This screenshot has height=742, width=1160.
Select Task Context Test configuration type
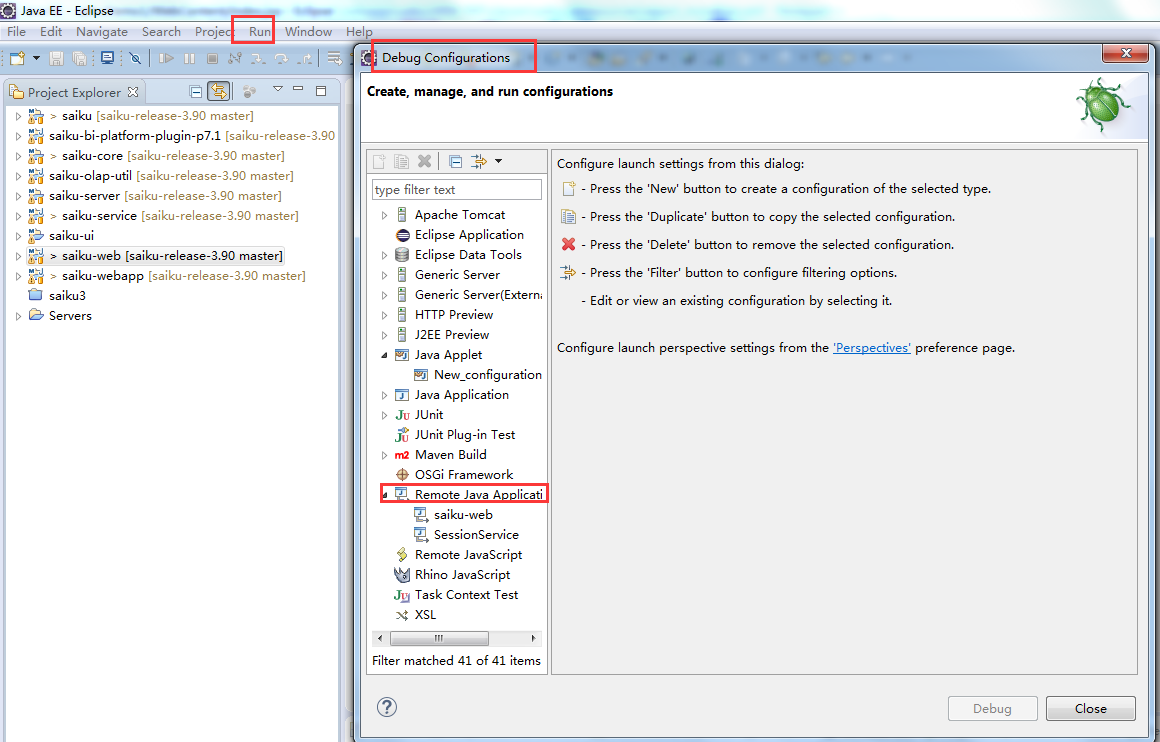click(466, 594)
